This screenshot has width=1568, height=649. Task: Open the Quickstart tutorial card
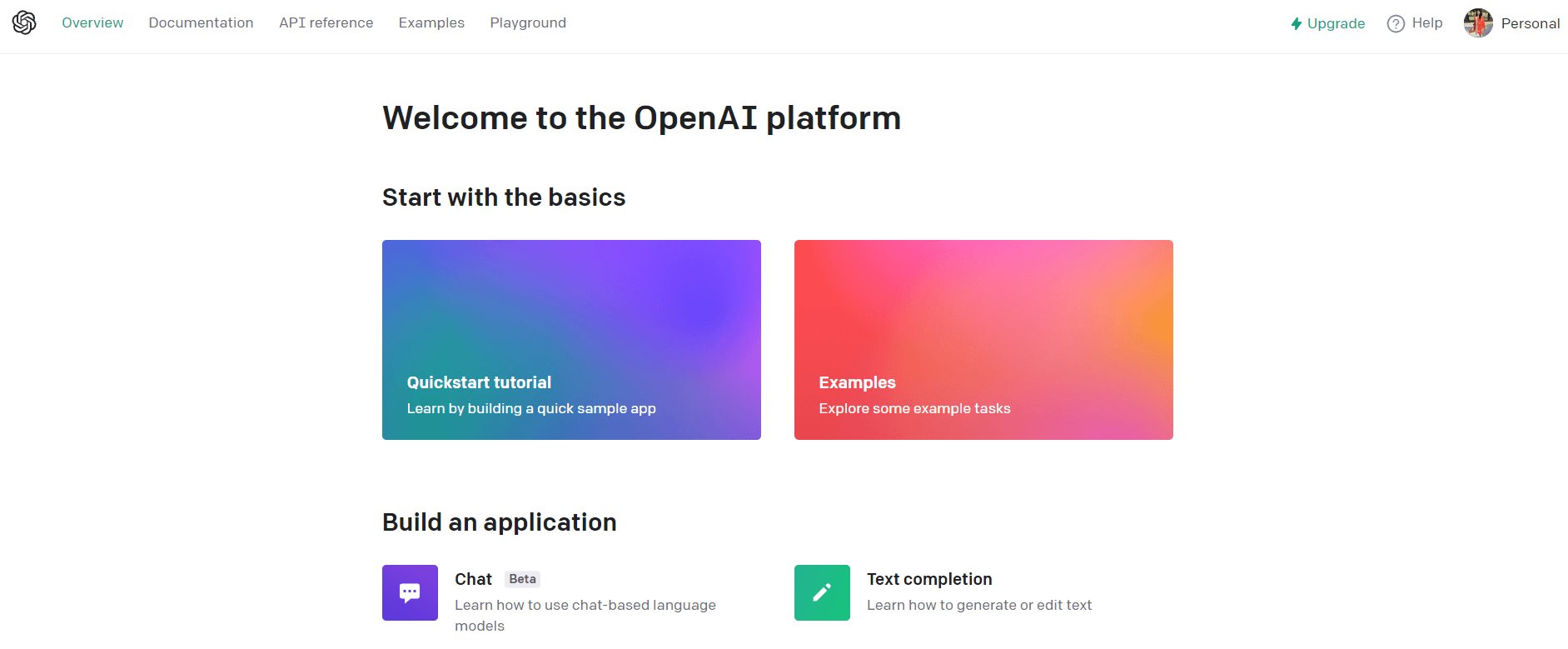571,340
